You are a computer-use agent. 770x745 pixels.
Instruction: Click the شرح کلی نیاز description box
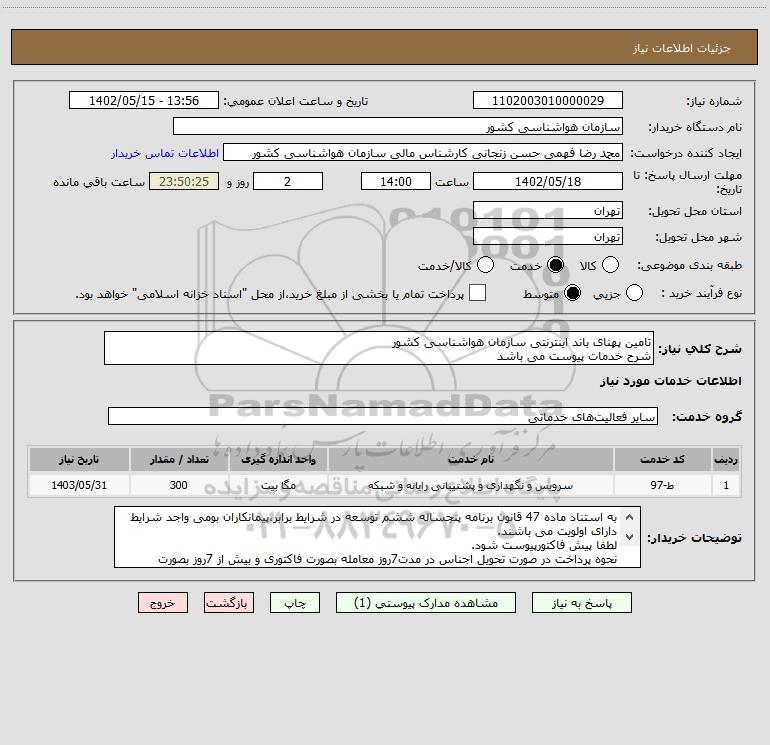[379, 348]
